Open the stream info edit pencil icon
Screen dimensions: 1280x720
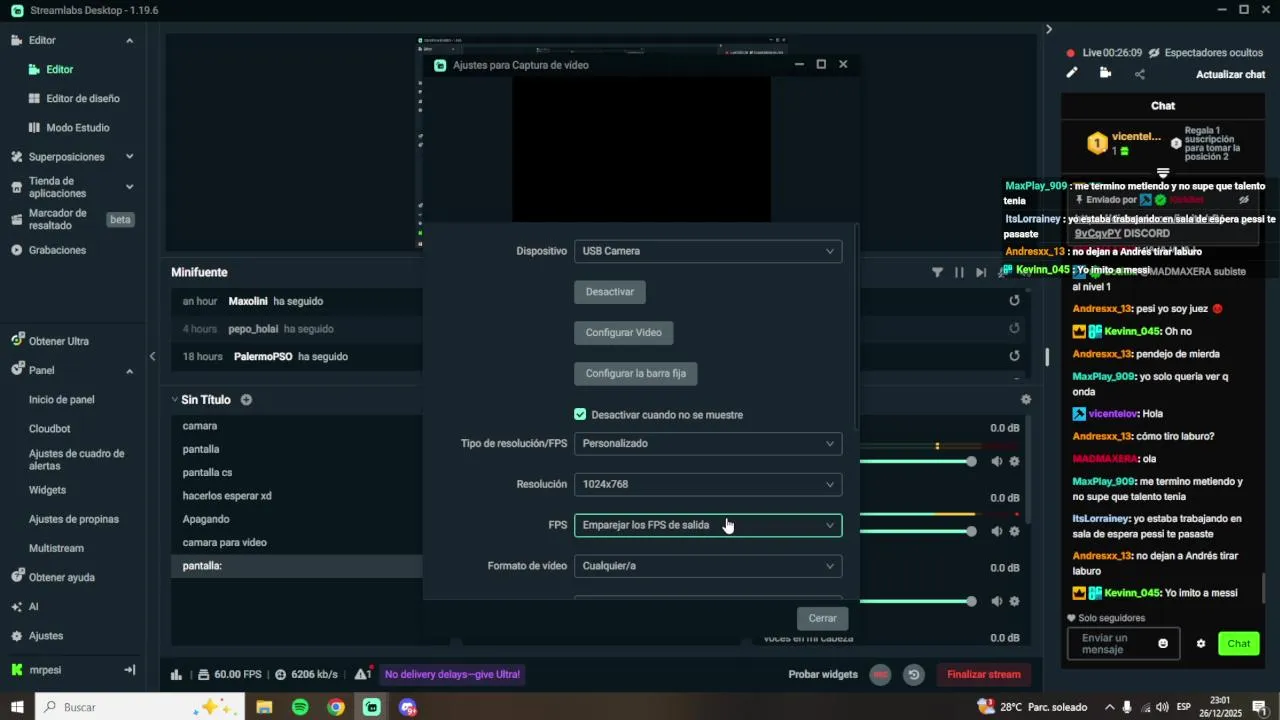1072,73
